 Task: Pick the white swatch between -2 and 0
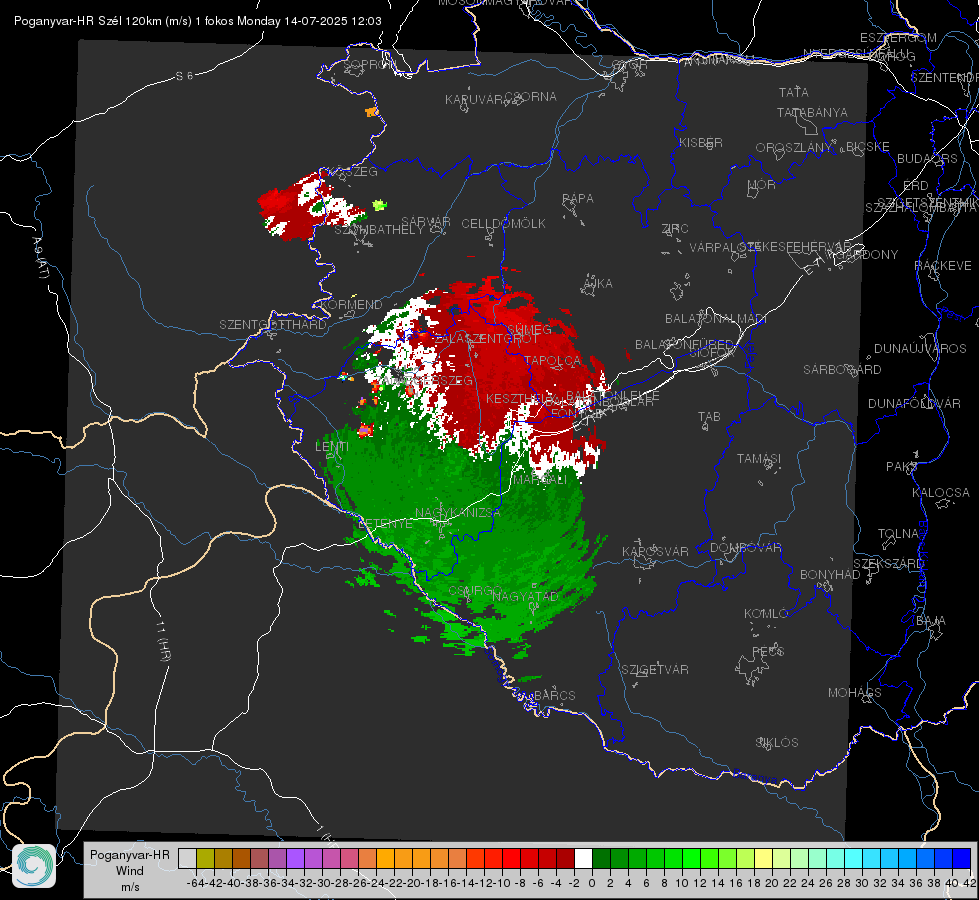coord(583,858)
